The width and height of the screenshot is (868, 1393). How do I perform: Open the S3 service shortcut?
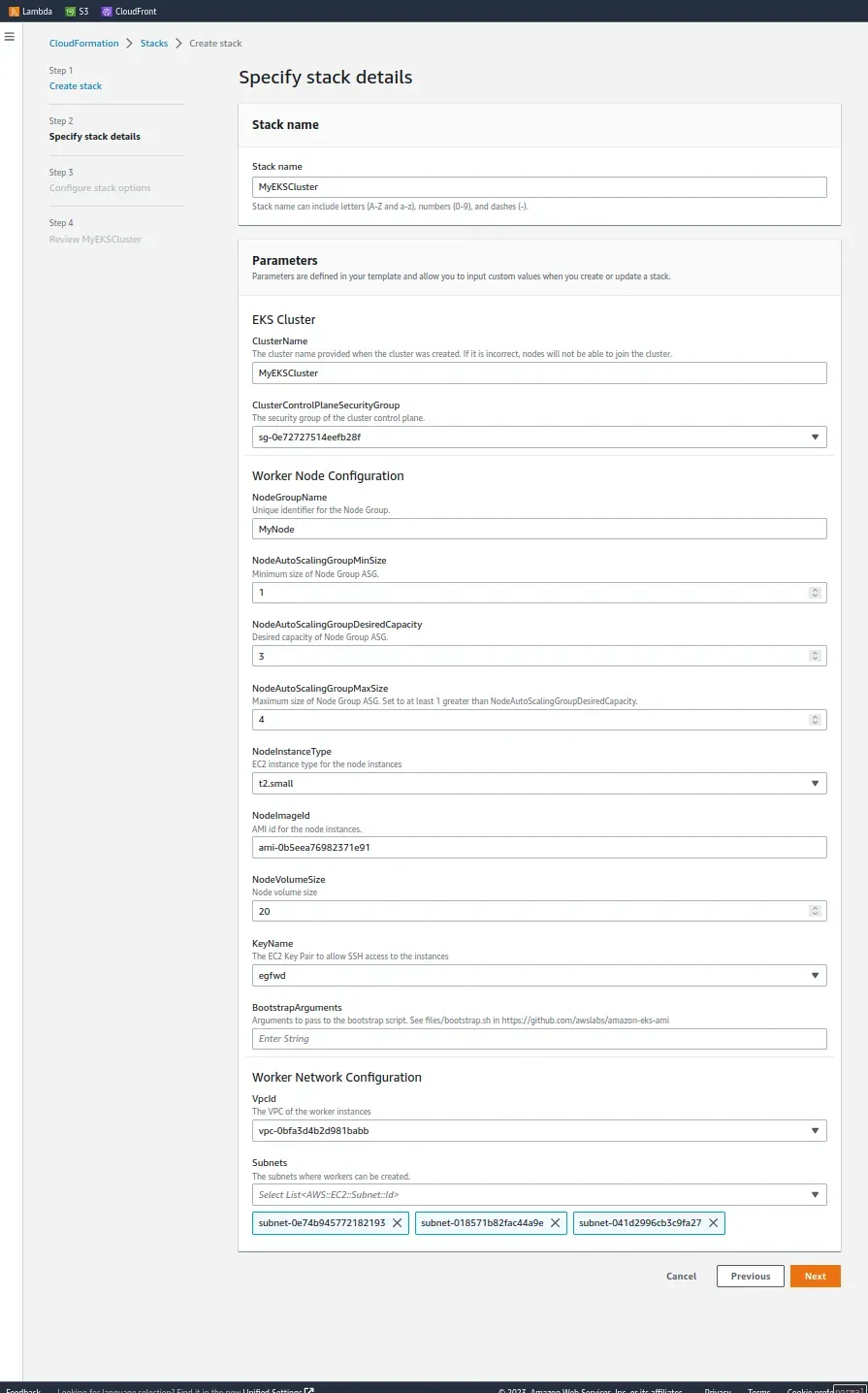click(78, 12)
